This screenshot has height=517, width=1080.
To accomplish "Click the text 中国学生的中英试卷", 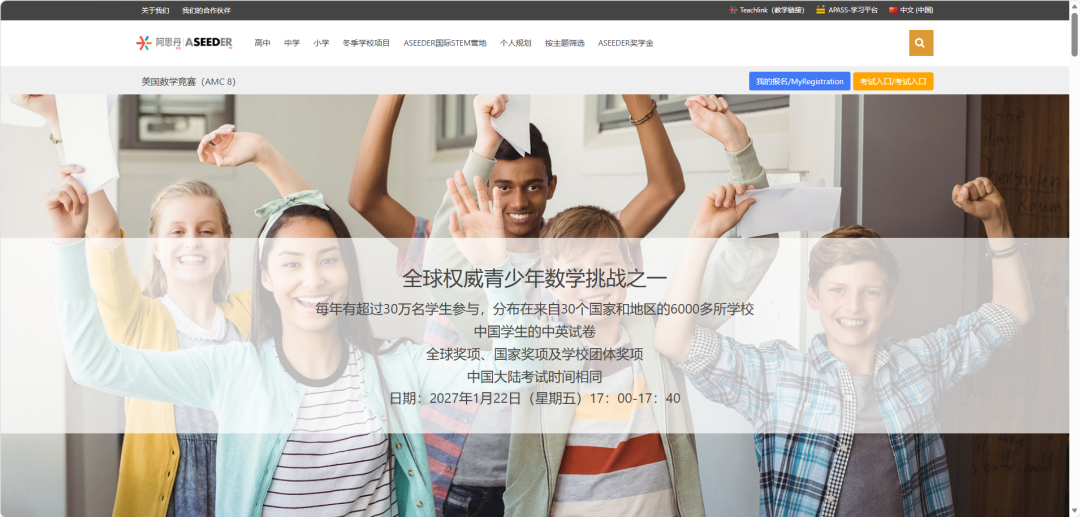I will [x=534, y=332].
